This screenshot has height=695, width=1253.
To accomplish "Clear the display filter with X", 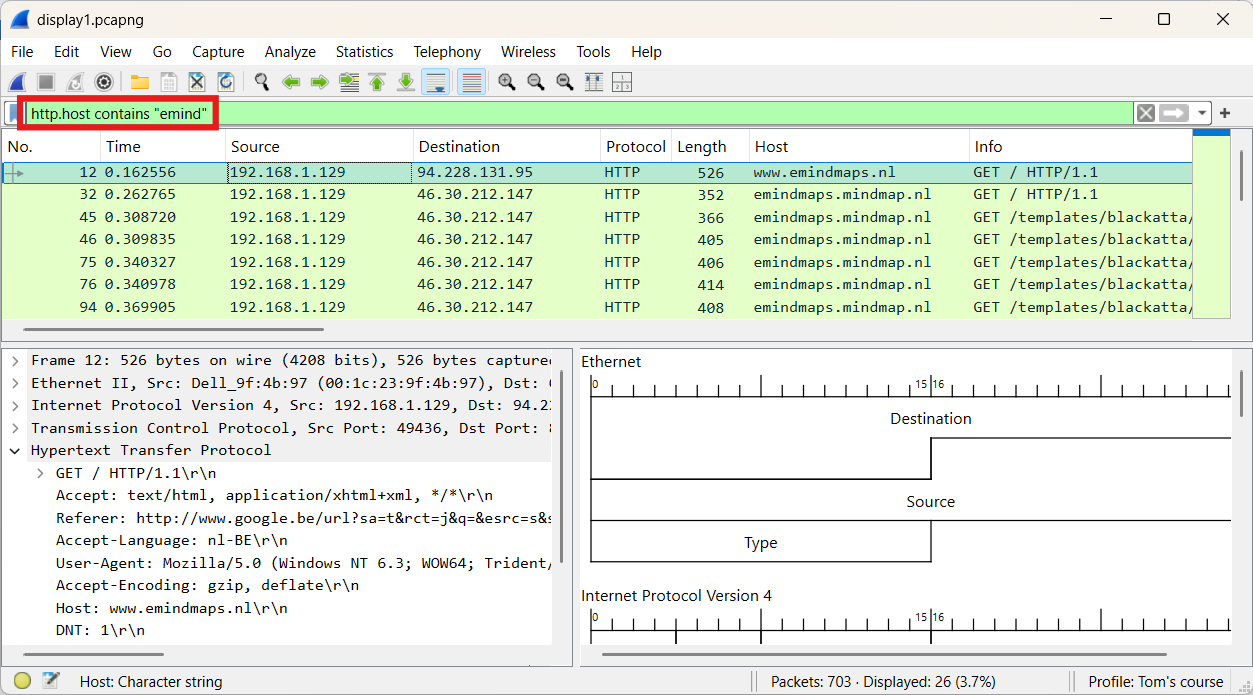I will tap(1146, 113).
